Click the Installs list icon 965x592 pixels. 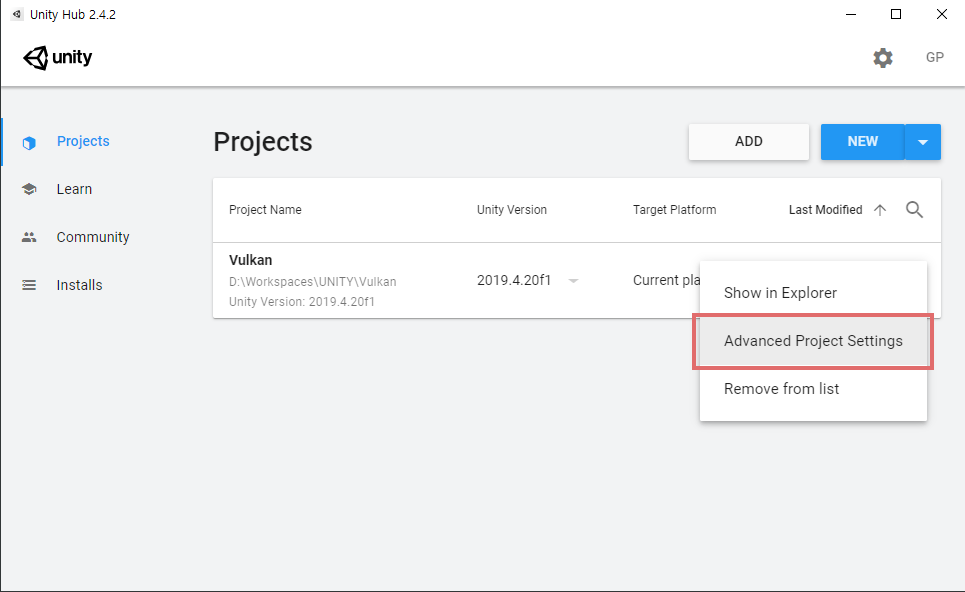coord(29,285)
